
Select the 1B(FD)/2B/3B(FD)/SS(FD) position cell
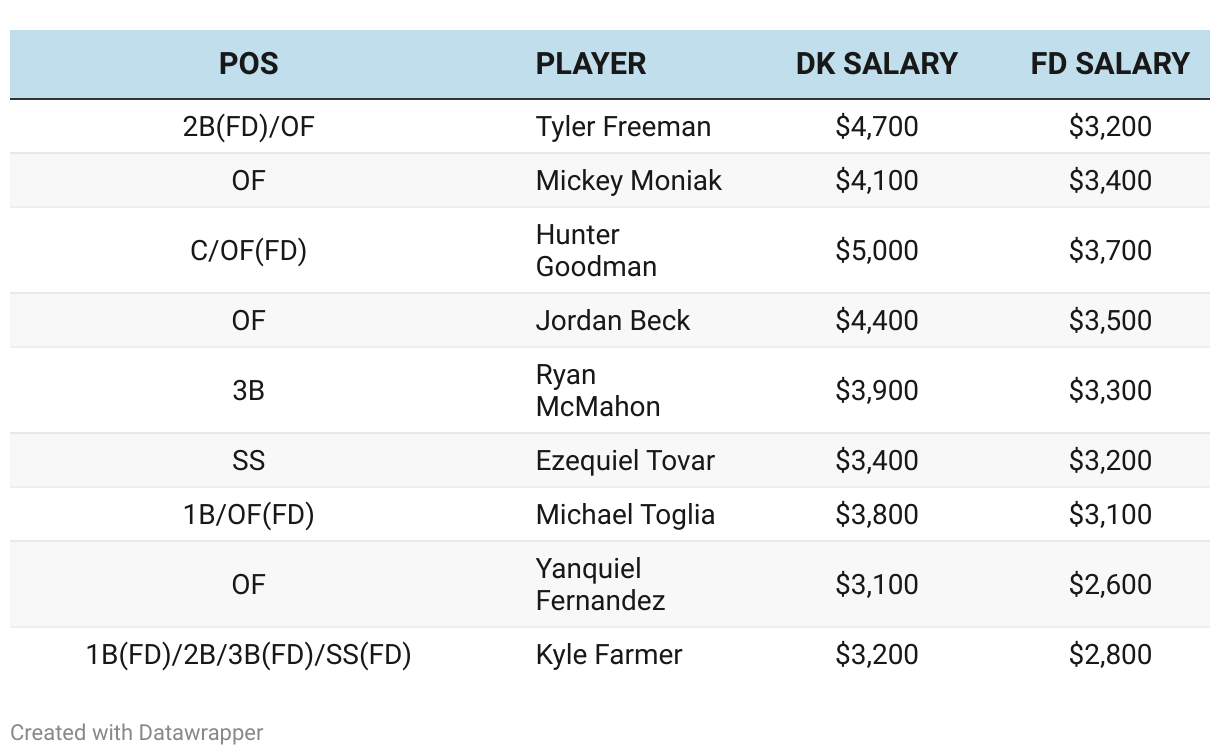tap(248, 655)
